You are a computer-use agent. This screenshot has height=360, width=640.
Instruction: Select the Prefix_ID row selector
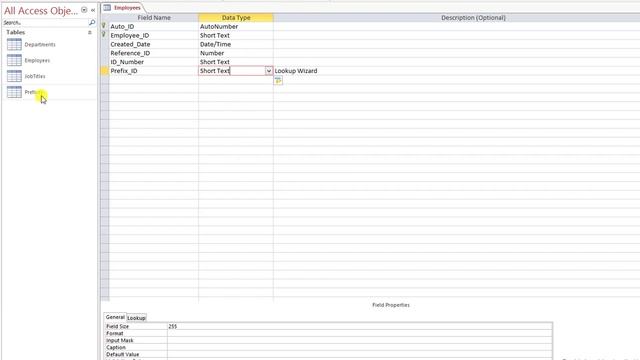point(104,71)
